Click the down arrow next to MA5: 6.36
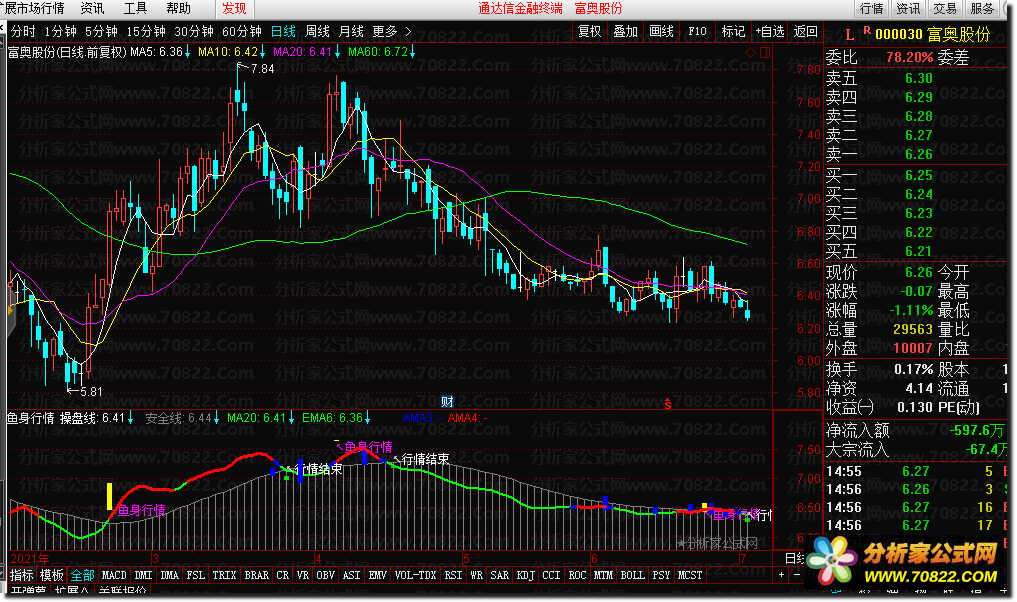 (187, 52)
